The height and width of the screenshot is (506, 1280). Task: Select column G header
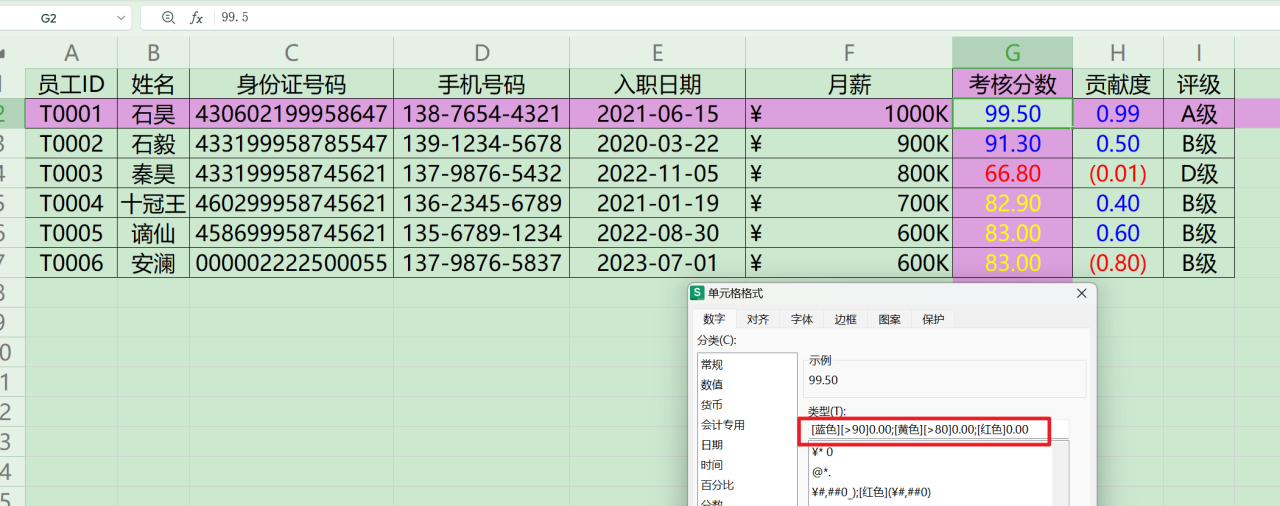tap(1013, 53)
